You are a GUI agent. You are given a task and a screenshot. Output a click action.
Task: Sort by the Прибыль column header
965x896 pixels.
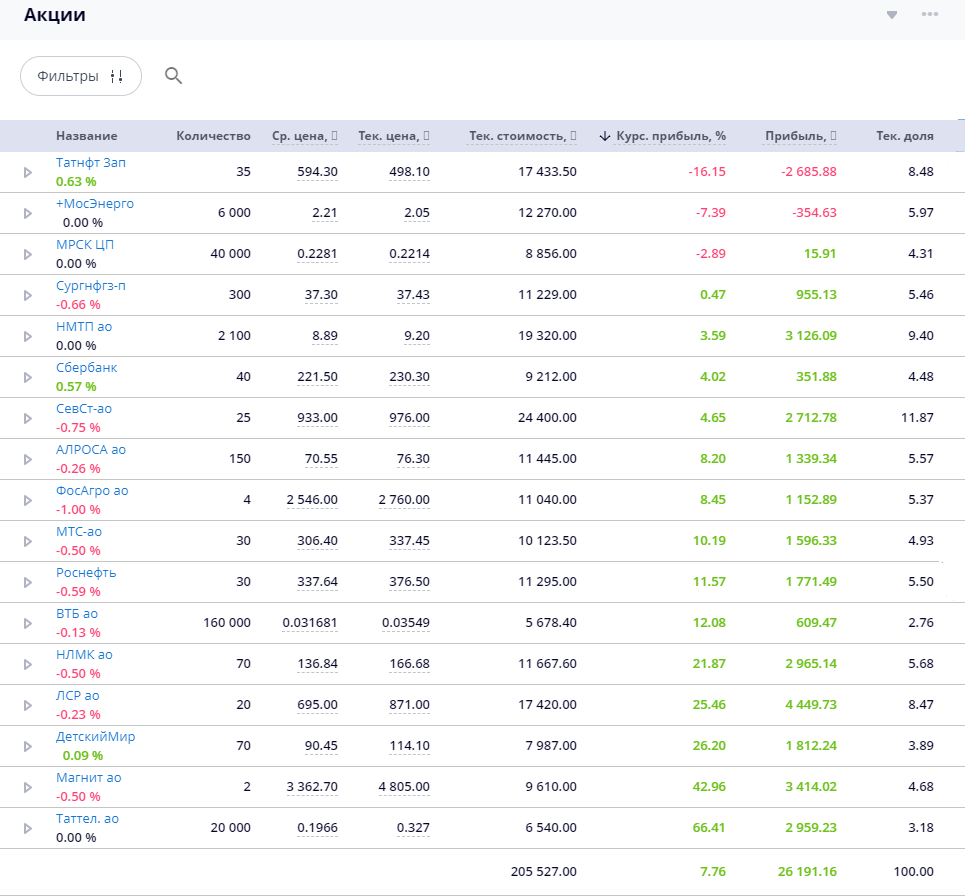(801, 136)
